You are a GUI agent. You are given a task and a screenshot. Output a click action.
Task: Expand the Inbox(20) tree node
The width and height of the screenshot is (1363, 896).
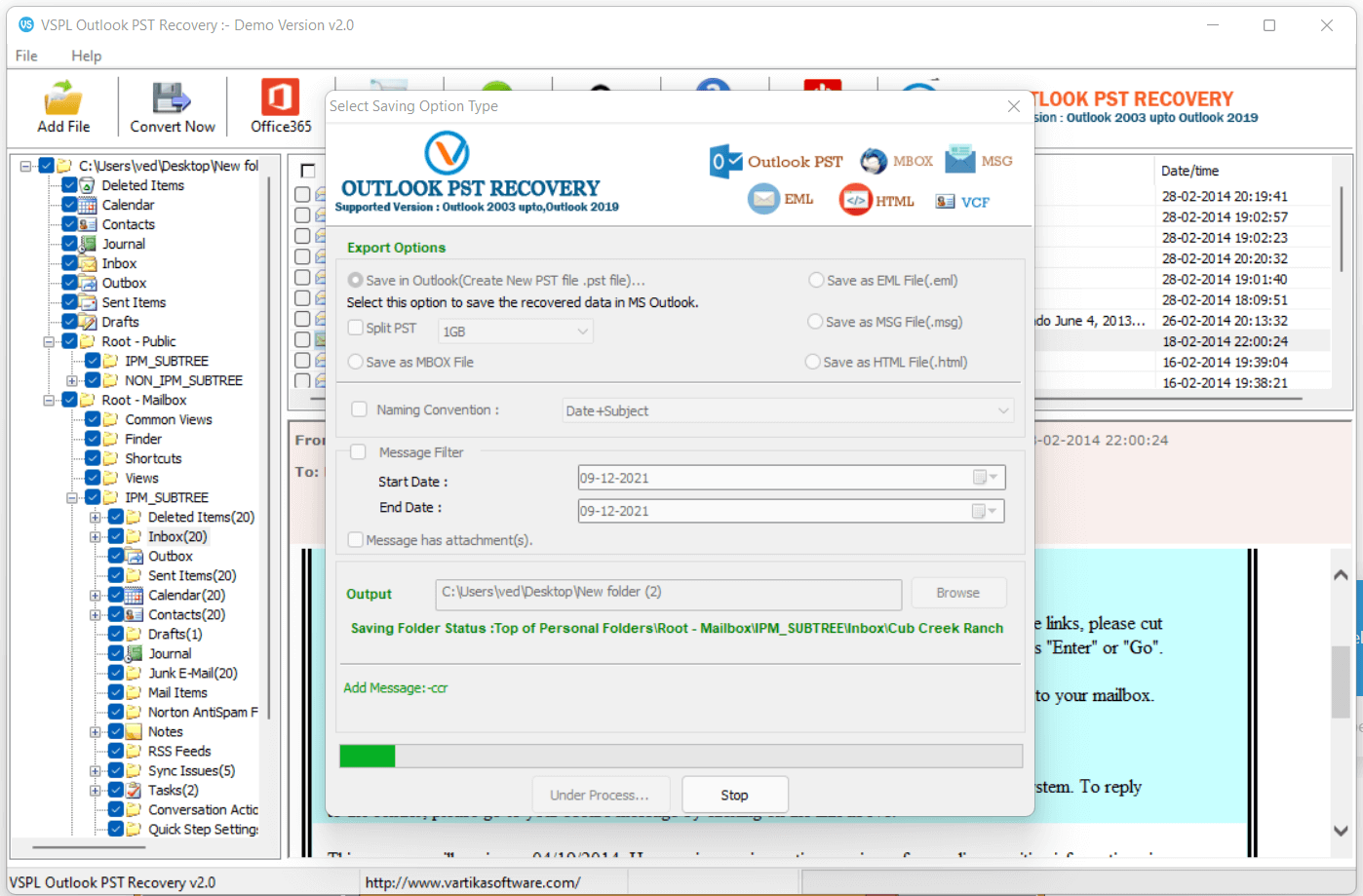click(x=96, y=536)
